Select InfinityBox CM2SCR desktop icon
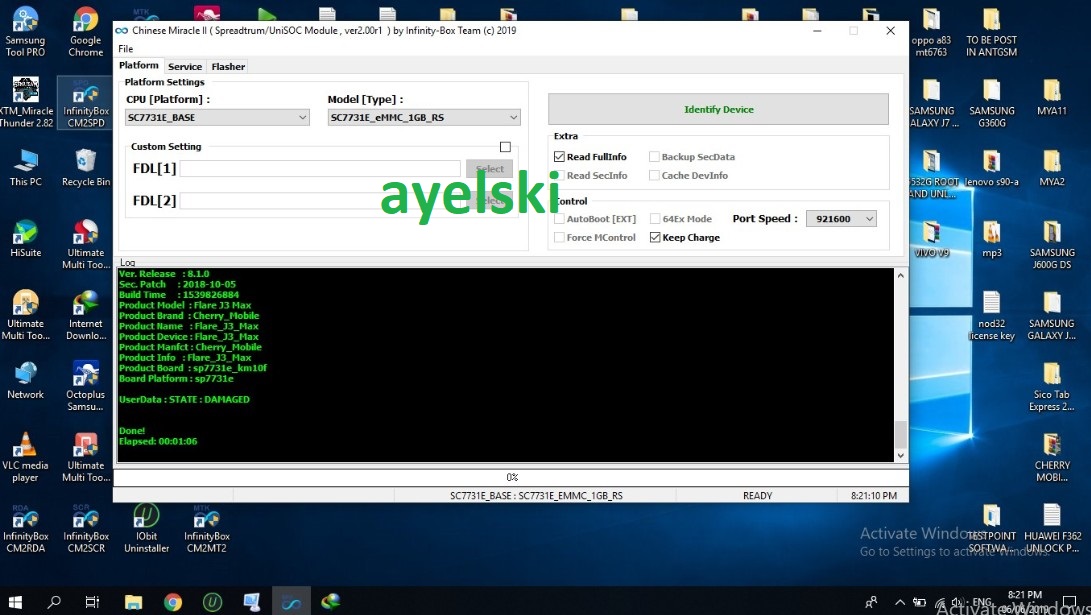The width and height of the screenshot is (1091, 615). coord(86,528)
